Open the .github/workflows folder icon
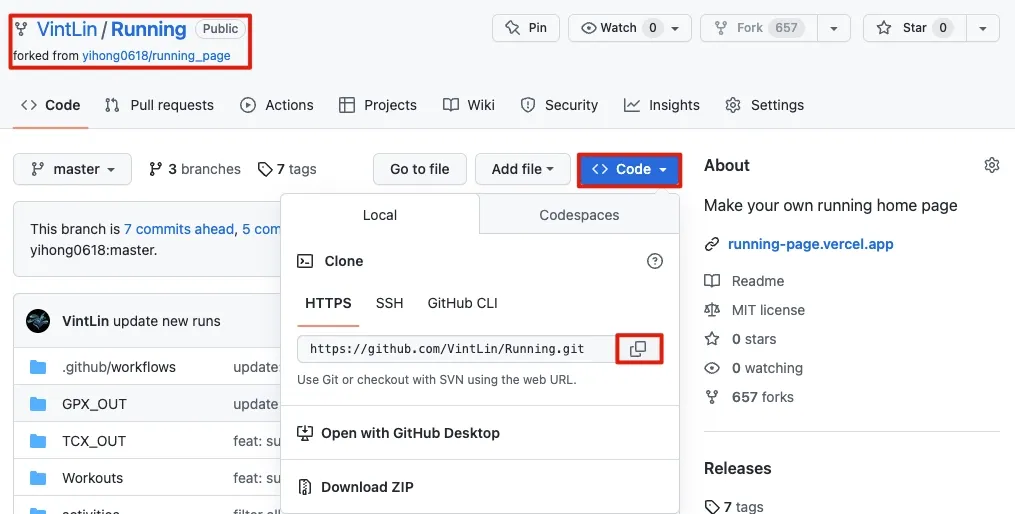 click(38, 367)
